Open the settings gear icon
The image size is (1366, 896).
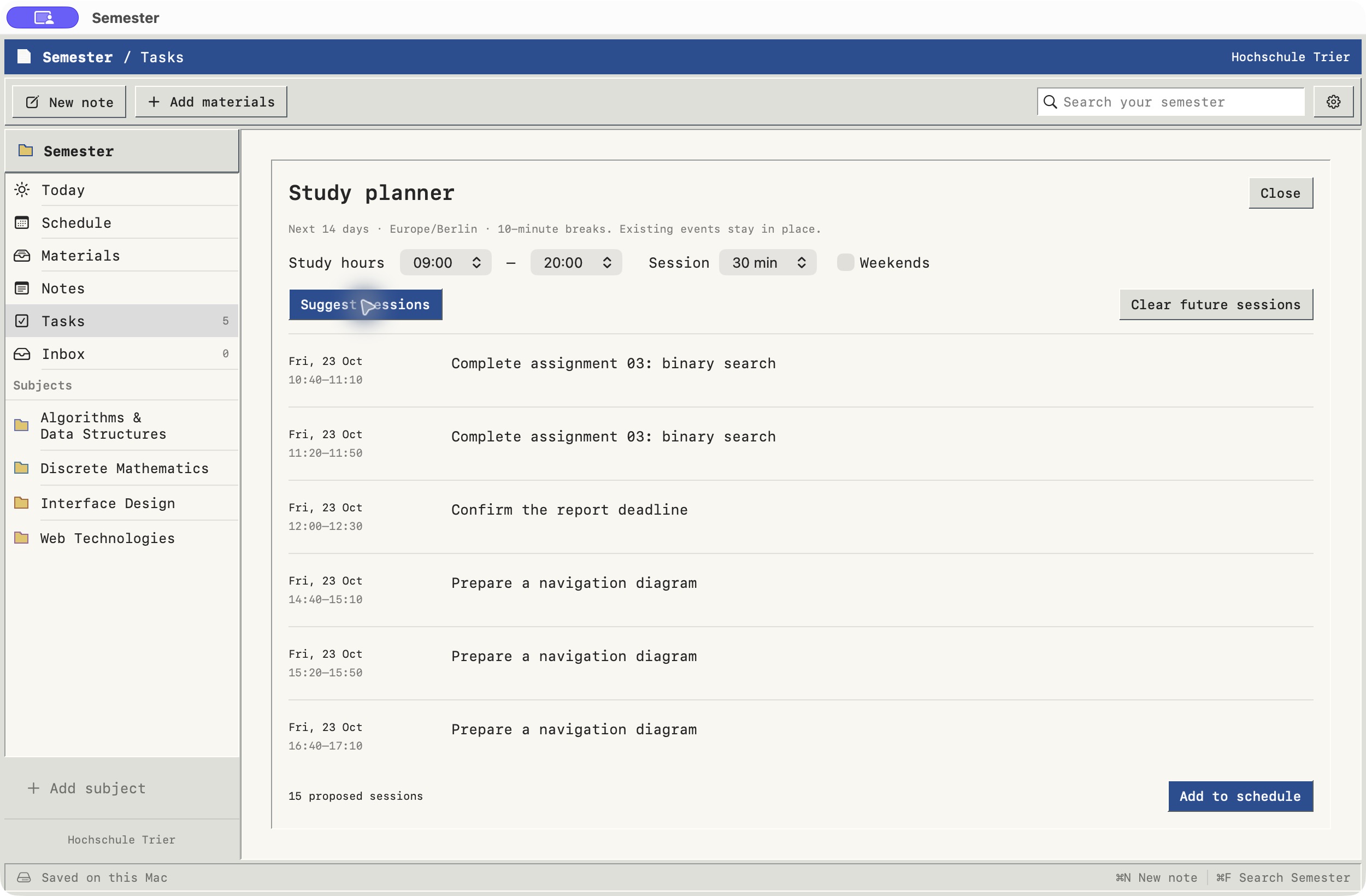coord(1333,102)
